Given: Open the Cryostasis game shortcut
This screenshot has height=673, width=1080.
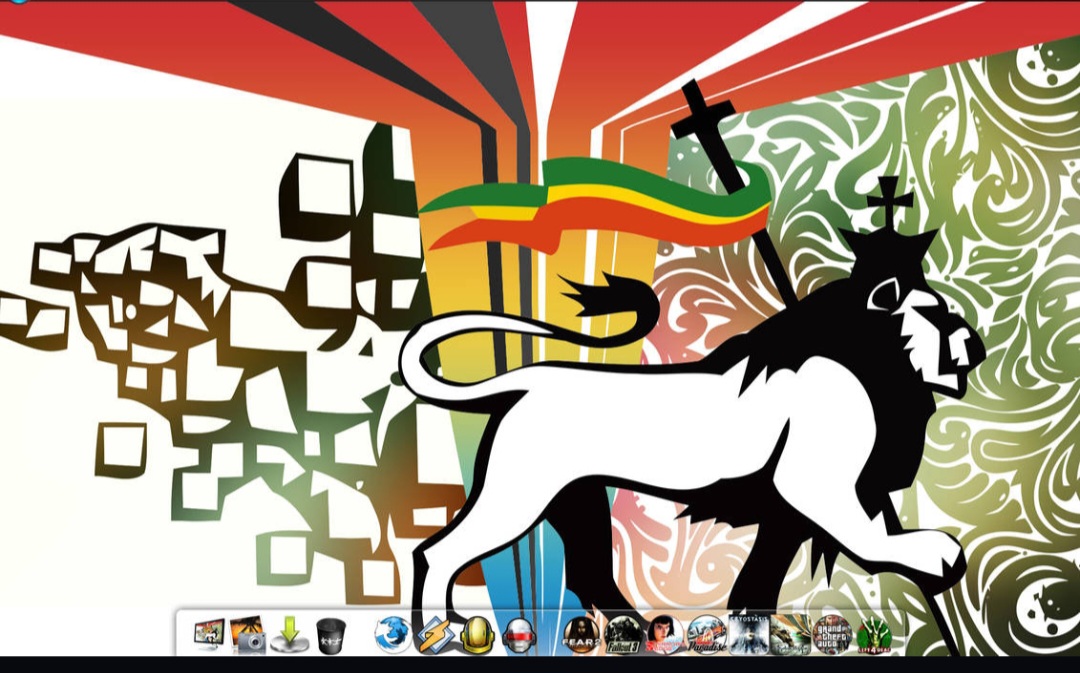Looking at the screenshot, I should (x=748, y=634).
